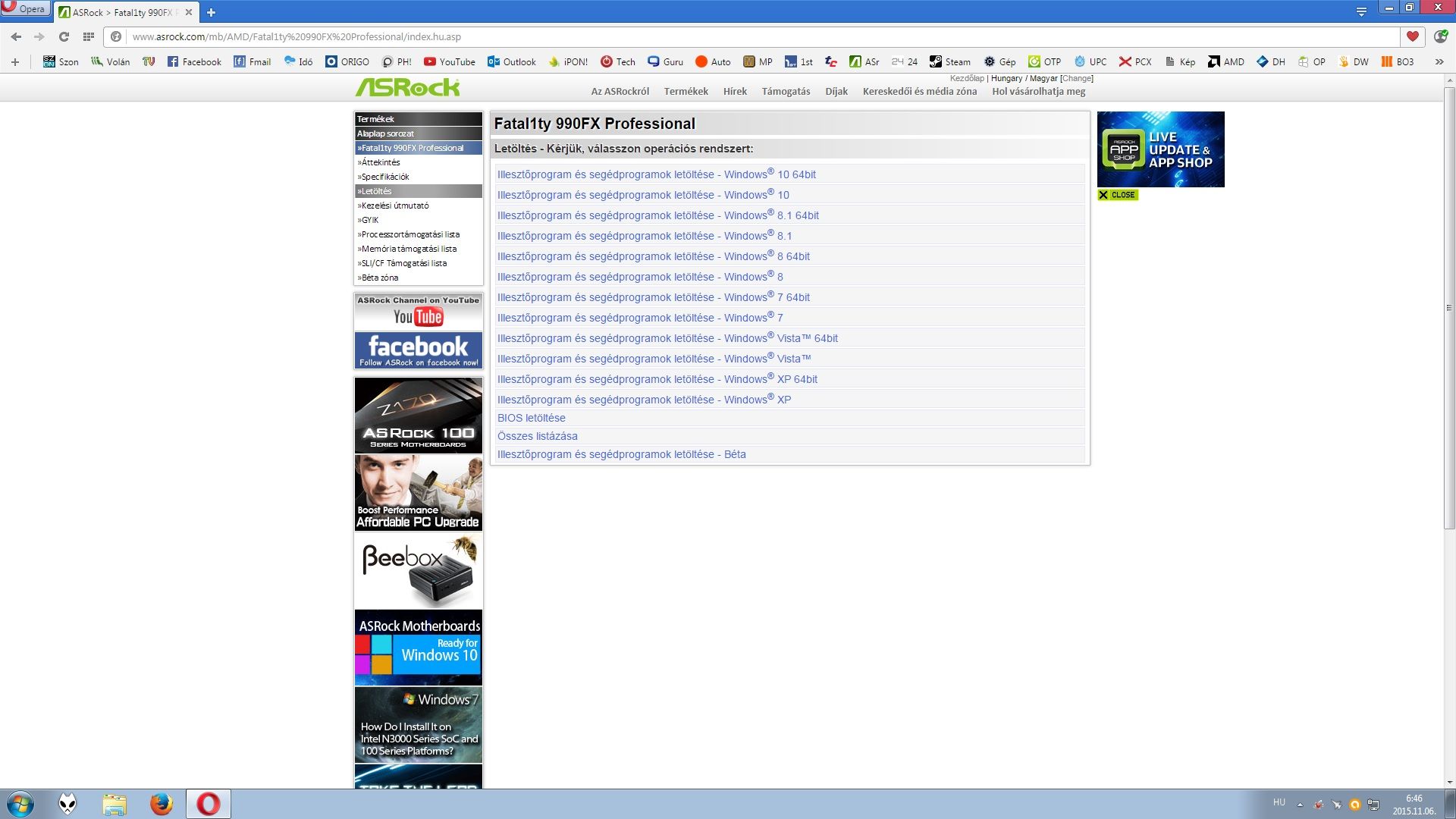1456x819 pixels.
Task: Open Windows Start menu
Action: coord(20,804)
